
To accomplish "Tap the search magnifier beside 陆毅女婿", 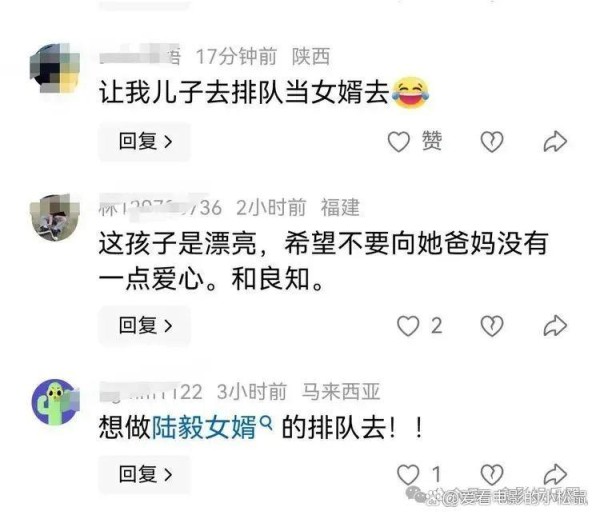I will [266, 423].
